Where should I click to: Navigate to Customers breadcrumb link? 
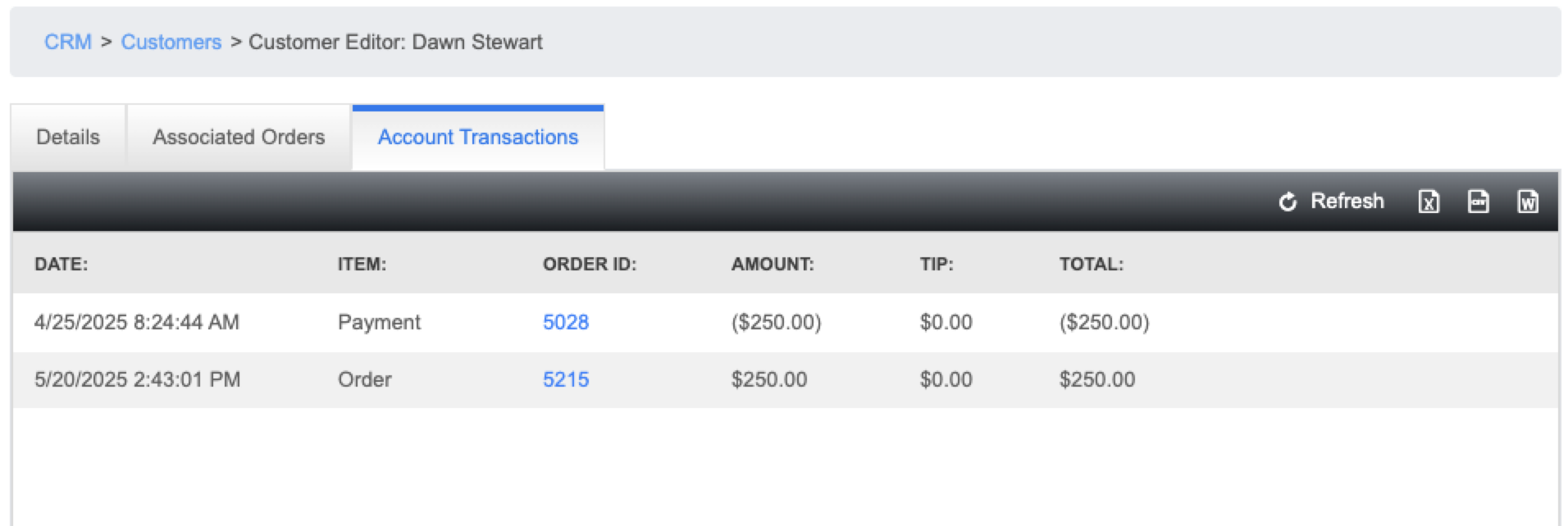point(171,42)
